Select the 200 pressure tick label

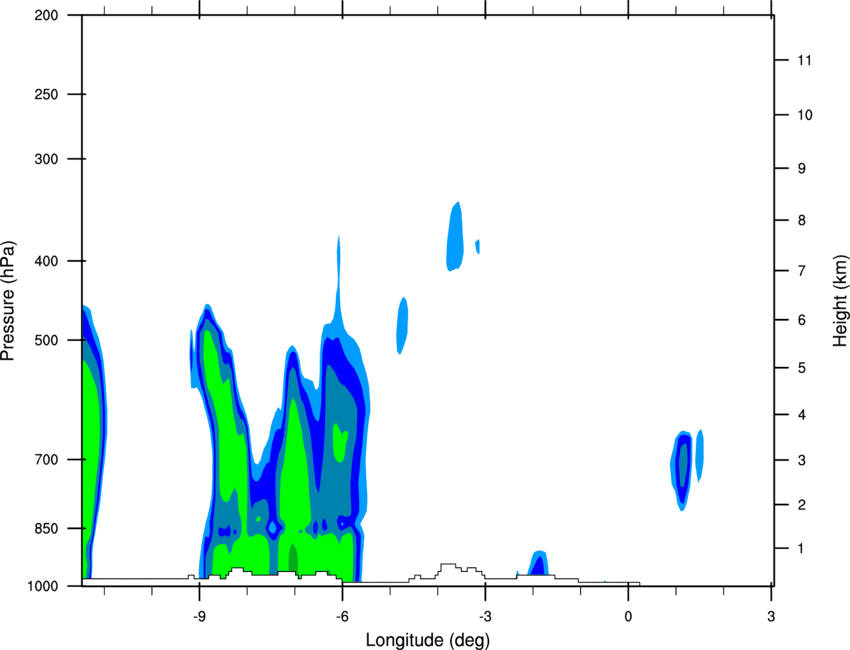(x=46, y=15)
